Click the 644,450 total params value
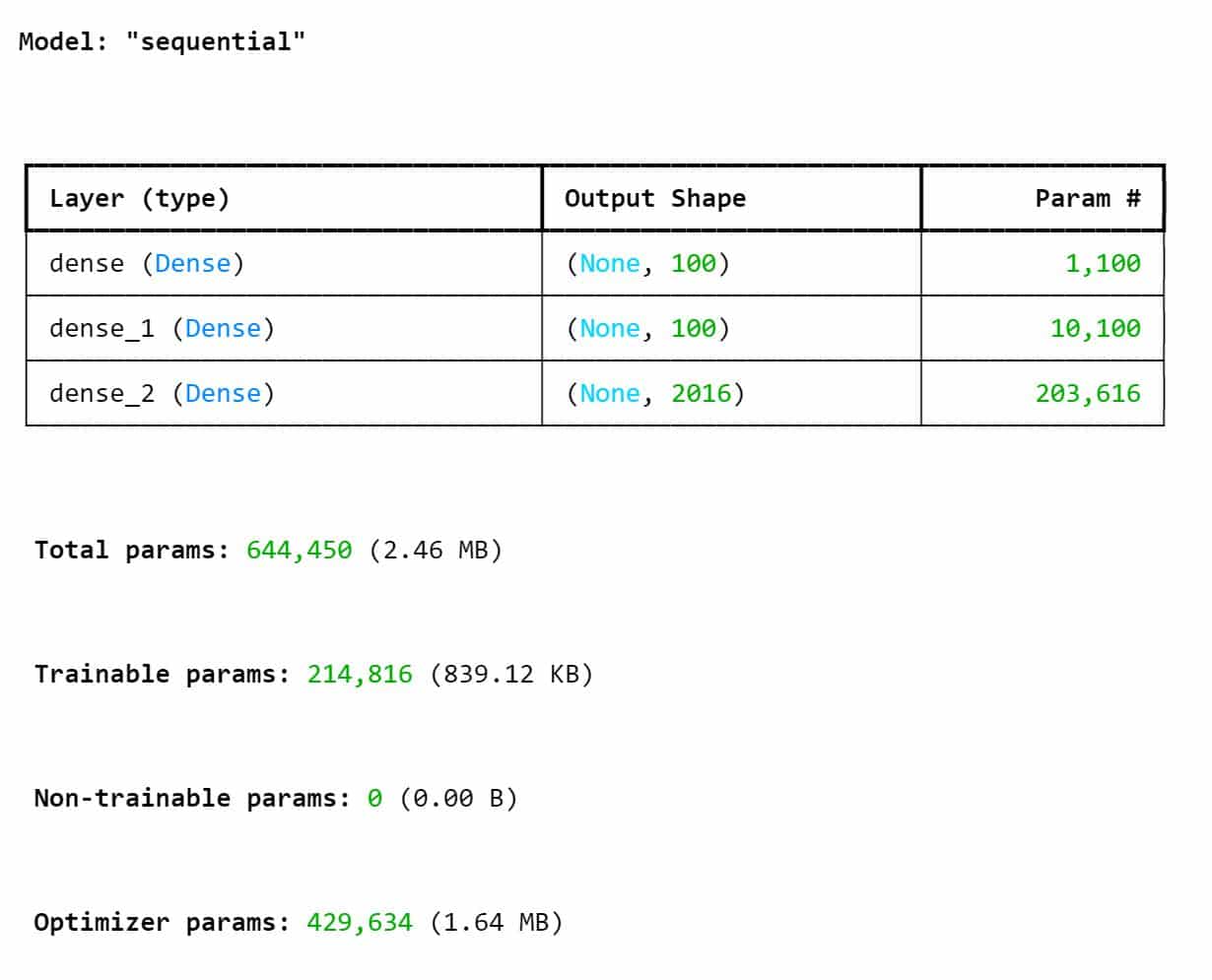 coord(299,550)
